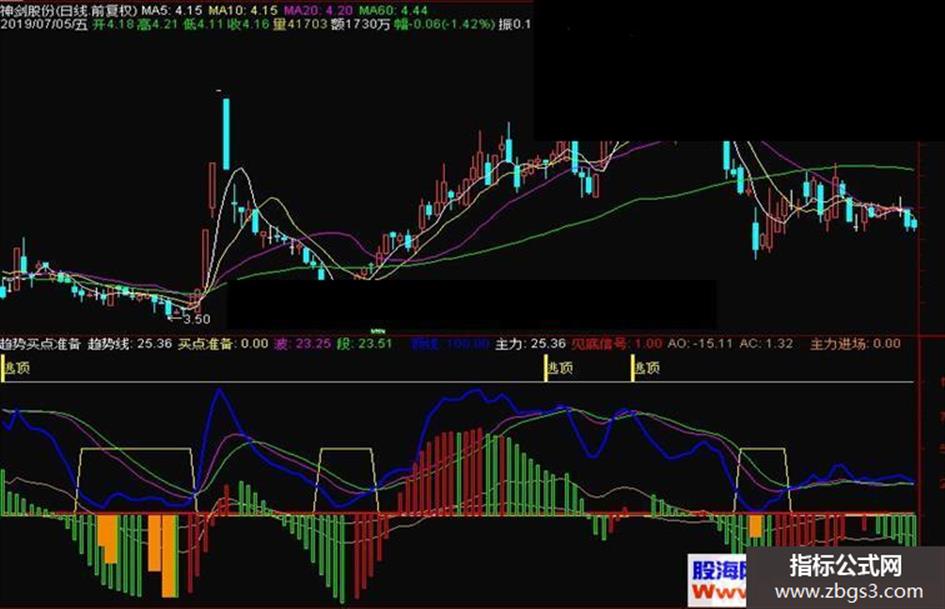Click the close price 收4.16
Viewport: 945px width, 609px height.
pyautogui.click(x=248, y=25)
